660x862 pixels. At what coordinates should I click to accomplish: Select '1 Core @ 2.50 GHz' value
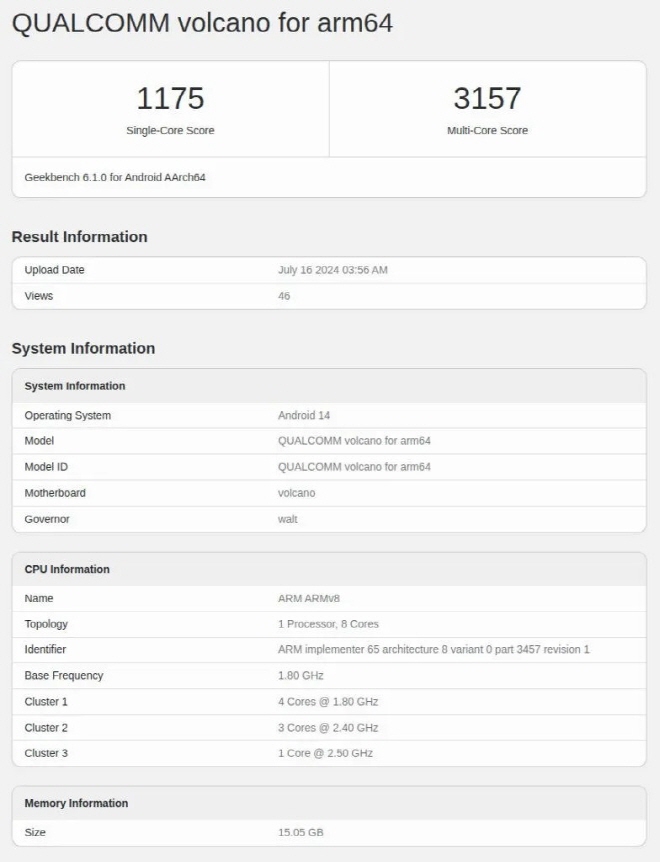tap(325, 753)
